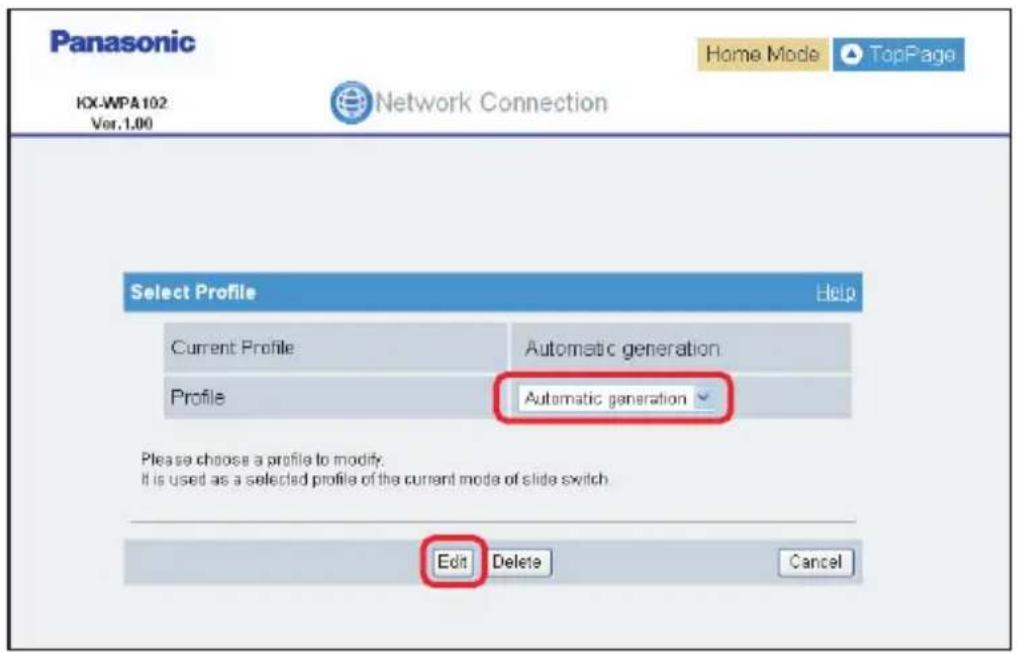Click the KX-WPA102 model text
Image resolution: width=1017 pixels, height=653 pixels.
coord(122,103)
